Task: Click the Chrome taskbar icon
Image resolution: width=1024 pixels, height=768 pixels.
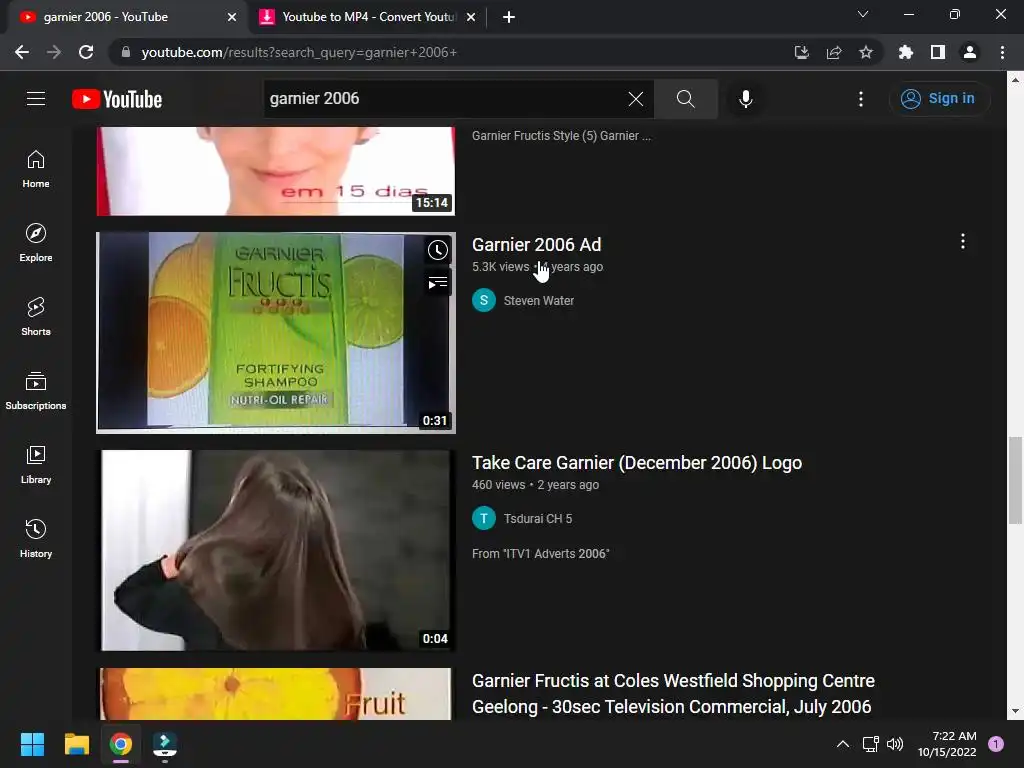Action: 121,744
